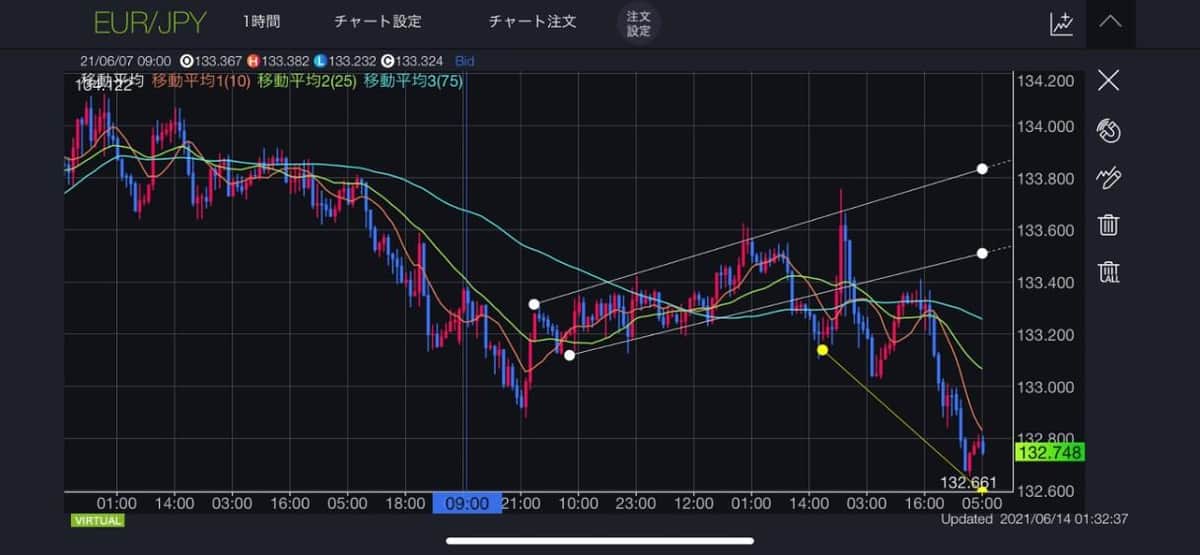1200x555 pixels.
Task: Tap the round 注文設定 button
Action: coord(638,23)
